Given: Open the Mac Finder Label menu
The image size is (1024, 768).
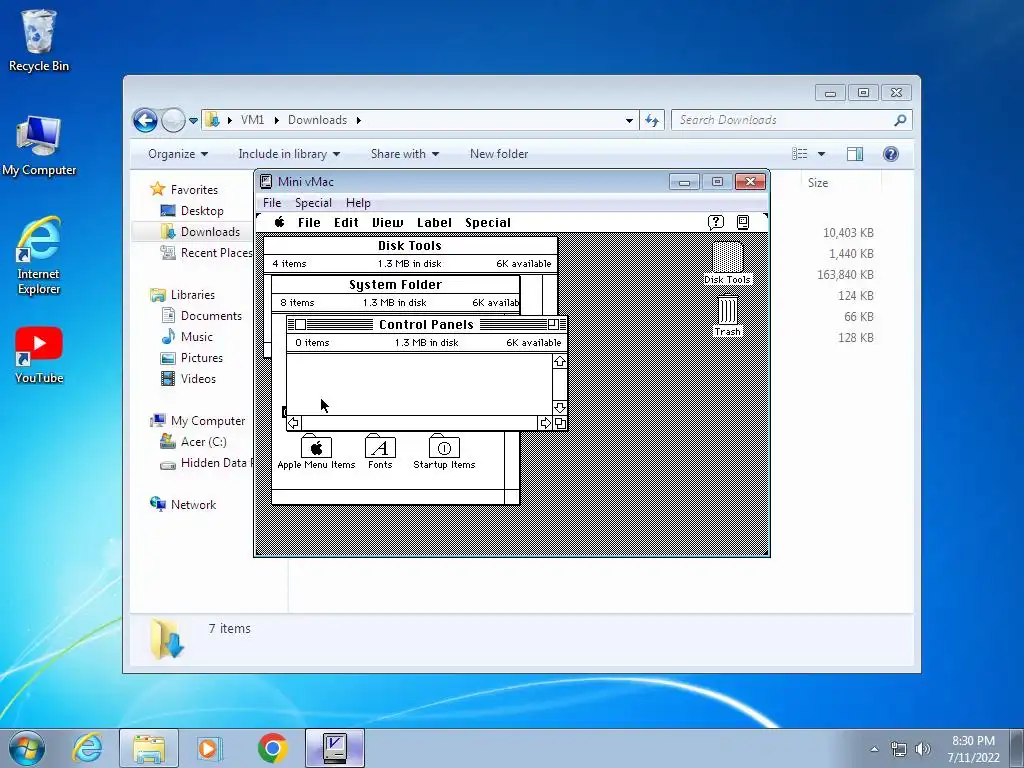Looking at the screenshot, I should tap(434, 222).
